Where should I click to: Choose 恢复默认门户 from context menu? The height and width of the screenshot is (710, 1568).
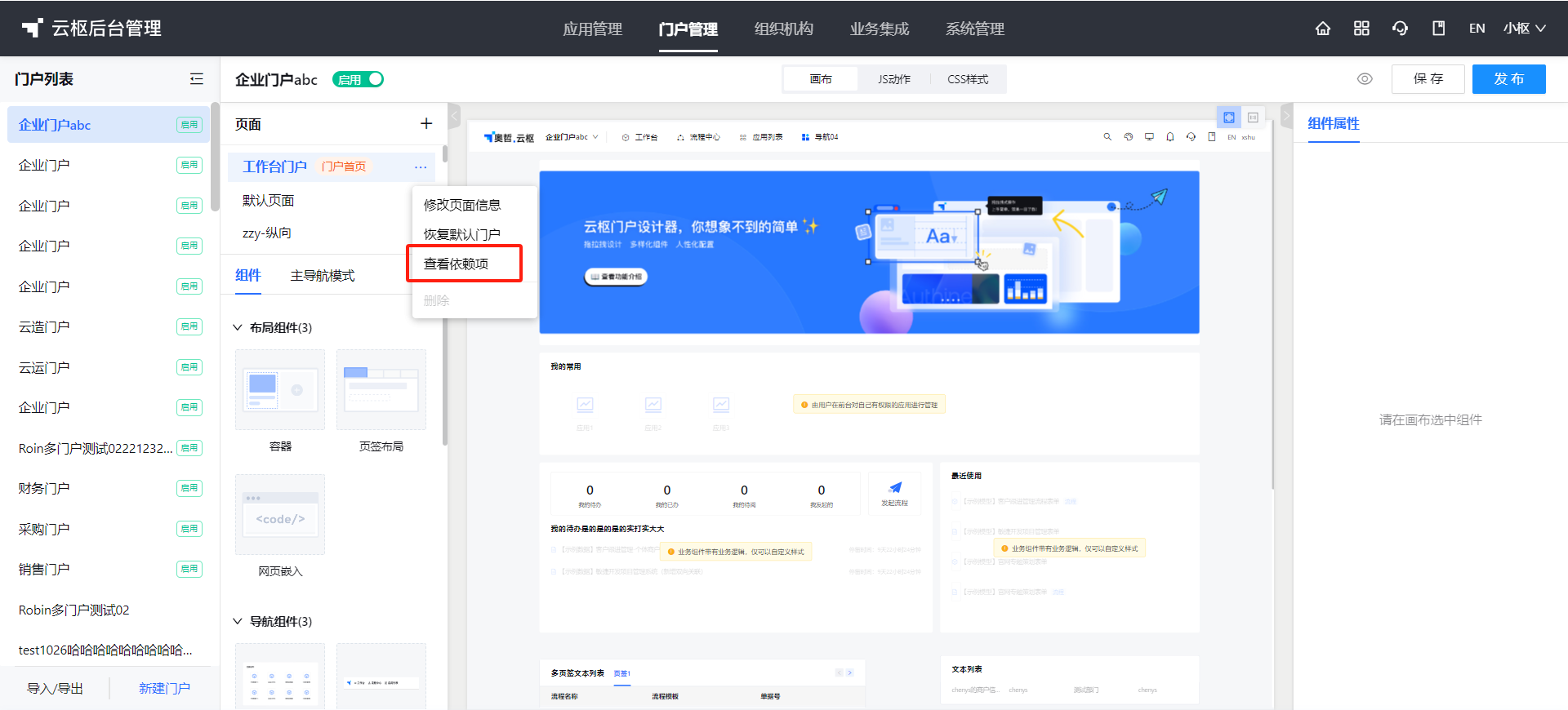[474, 234]
